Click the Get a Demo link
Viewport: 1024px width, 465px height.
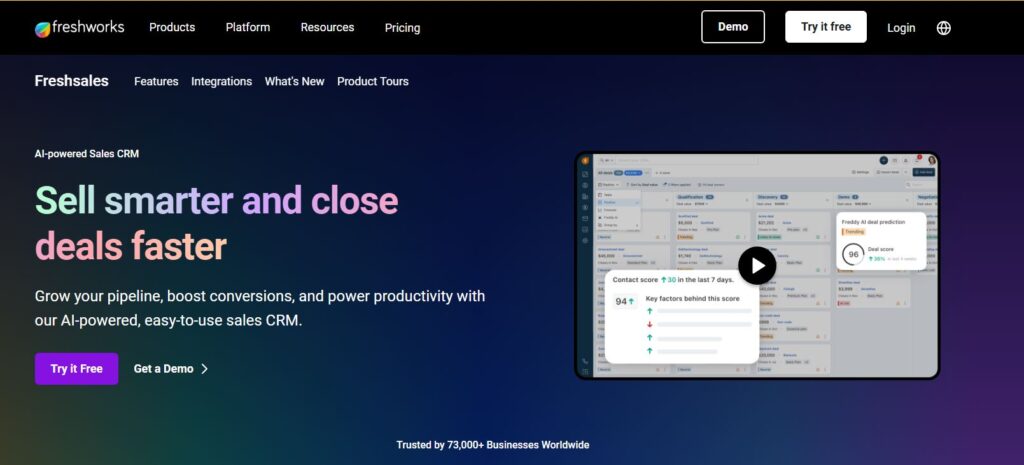tap(163, 369)
